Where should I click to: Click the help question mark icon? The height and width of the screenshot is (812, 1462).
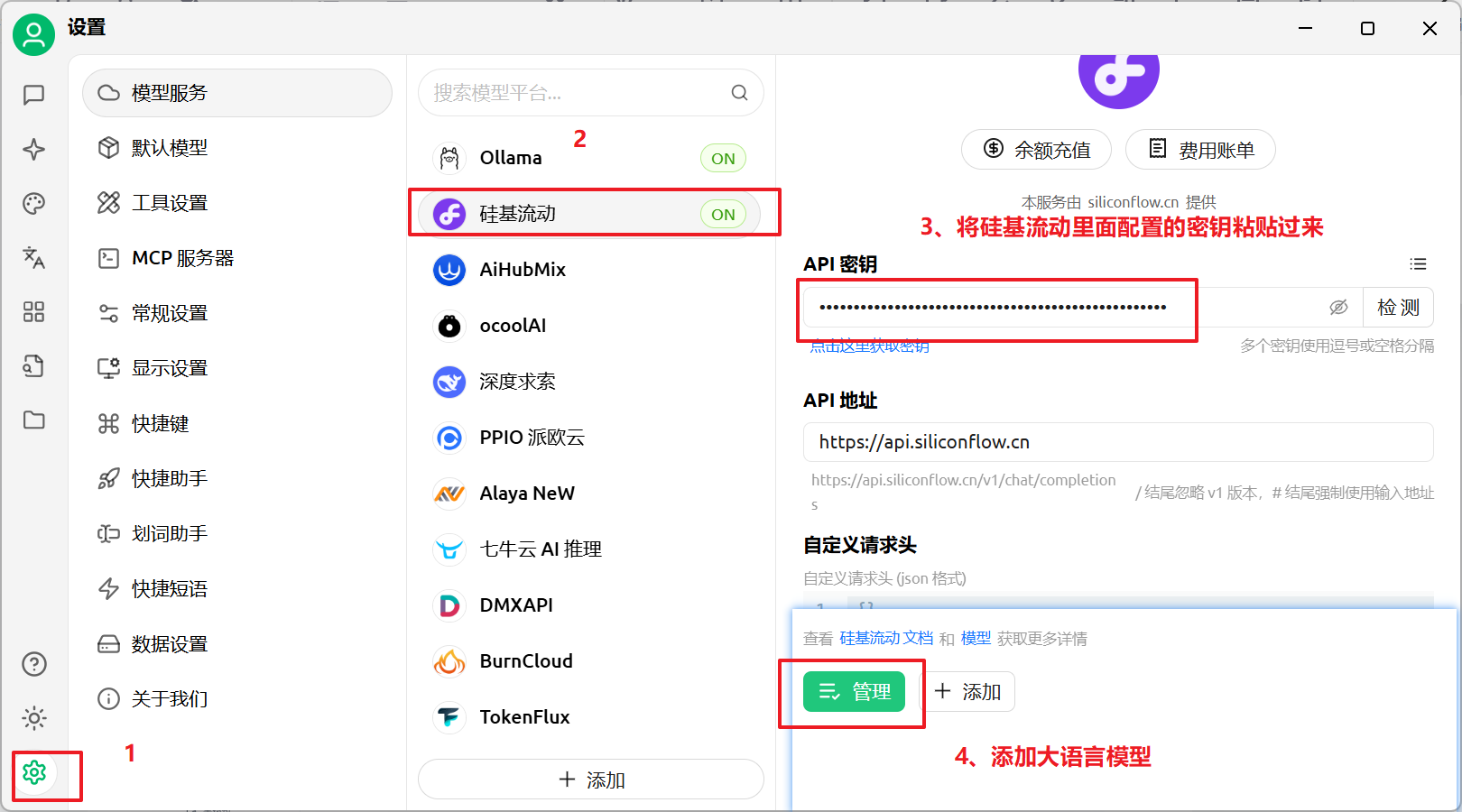click(x=33, y=664)
